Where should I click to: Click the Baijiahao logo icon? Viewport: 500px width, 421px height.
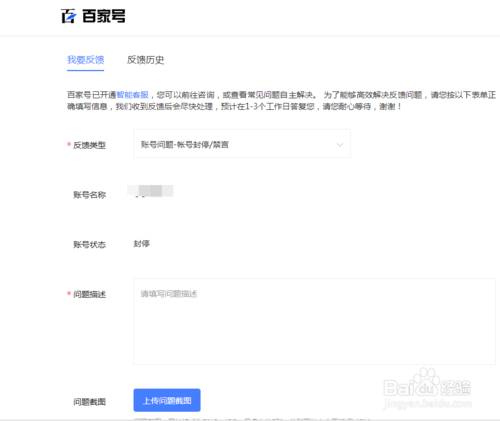pos(69,16)
